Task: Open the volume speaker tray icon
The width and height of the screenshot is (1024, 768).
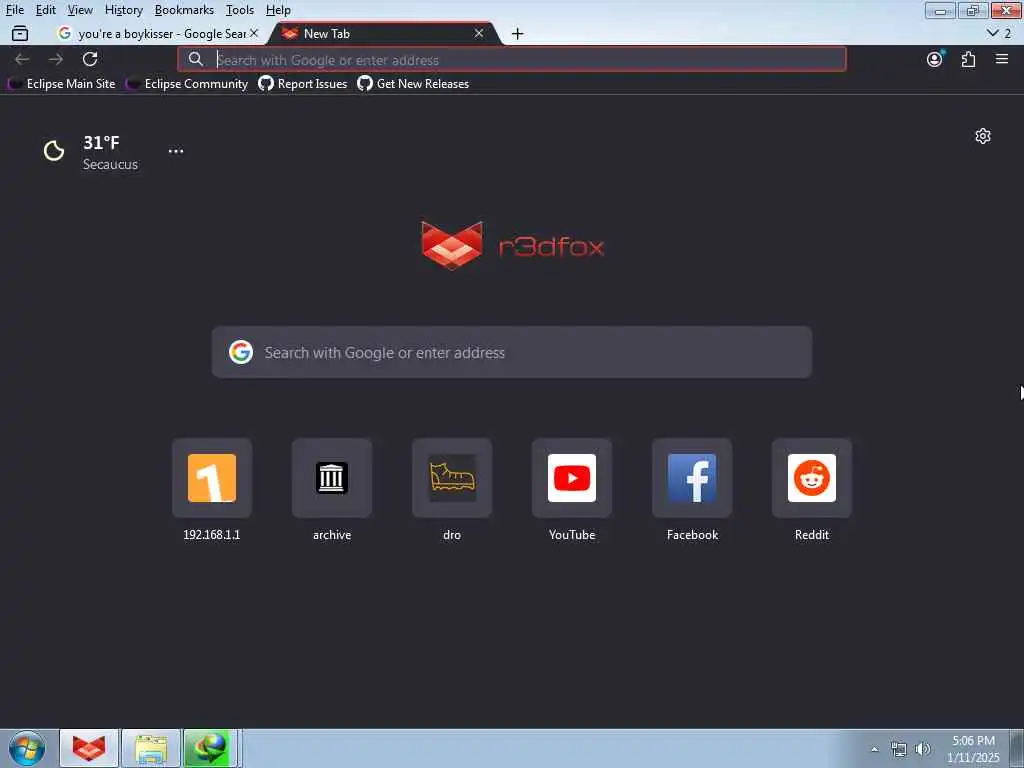Action: point(923,749)
